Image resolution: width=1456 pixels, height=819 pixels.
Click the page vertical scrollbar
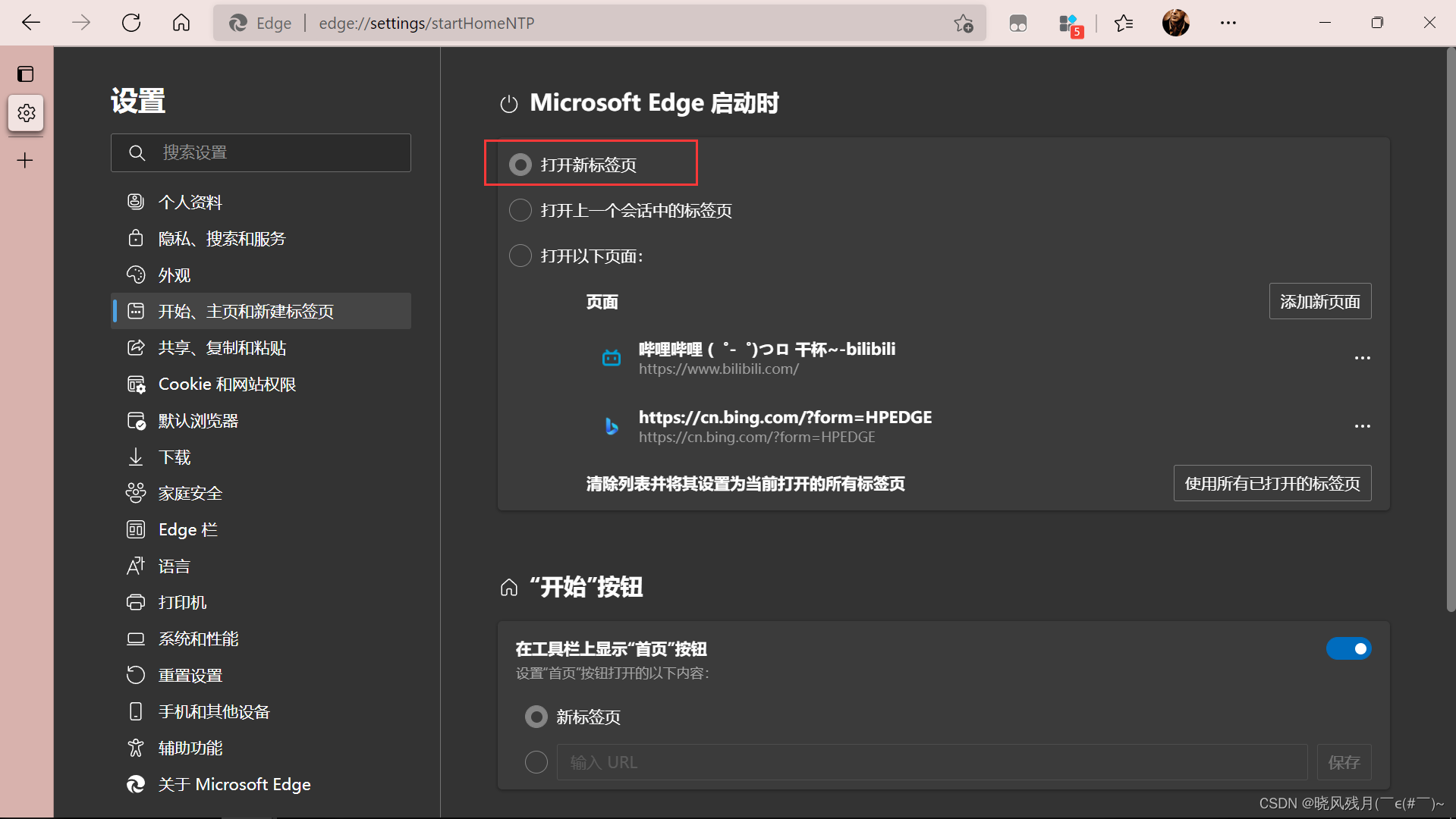coord(1451,329)
